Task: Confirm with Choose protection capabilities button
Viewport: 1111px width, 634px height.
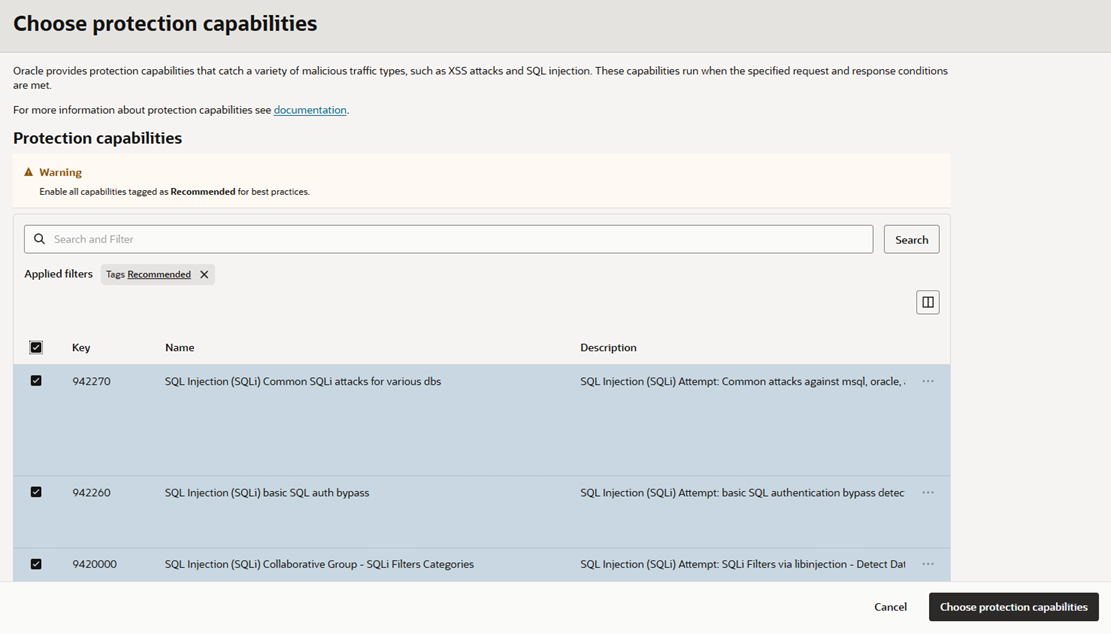Action: click(x=1013, y=607)
